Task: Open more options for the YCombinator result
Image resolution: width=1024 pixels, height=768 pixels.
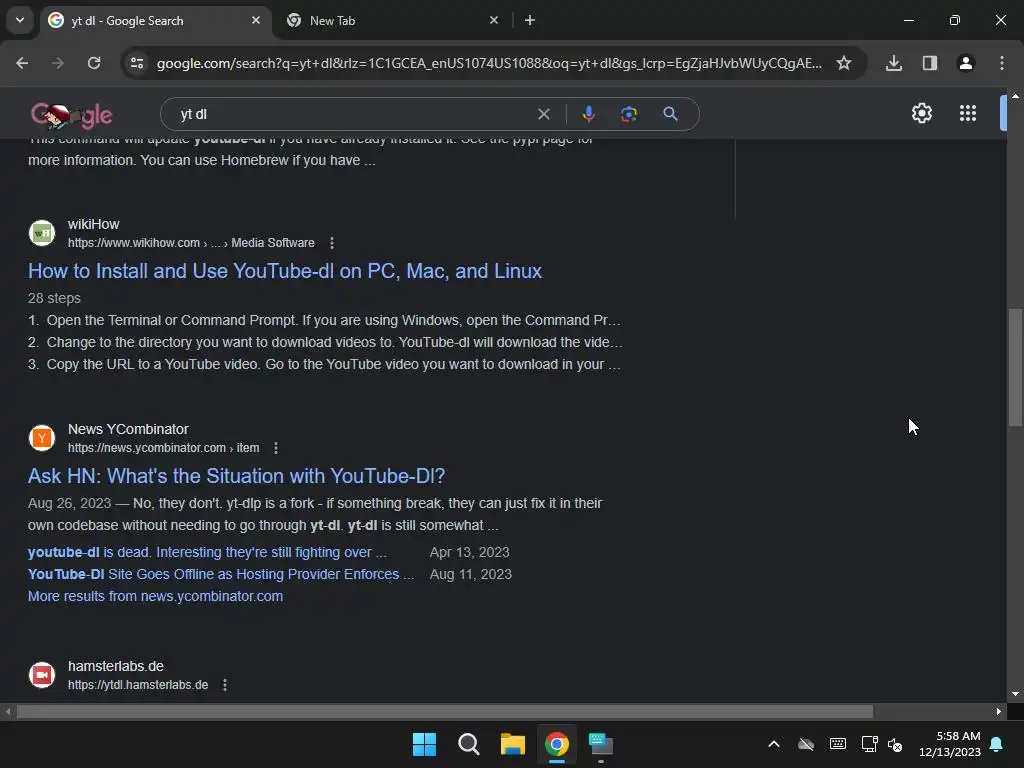Action: tap(276, 448)
